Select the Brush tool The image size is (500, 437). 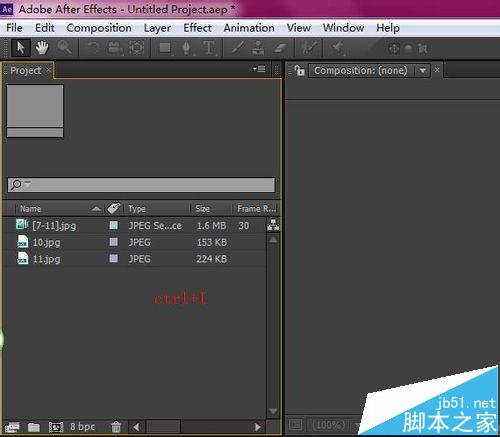click(x=238, y=48)
